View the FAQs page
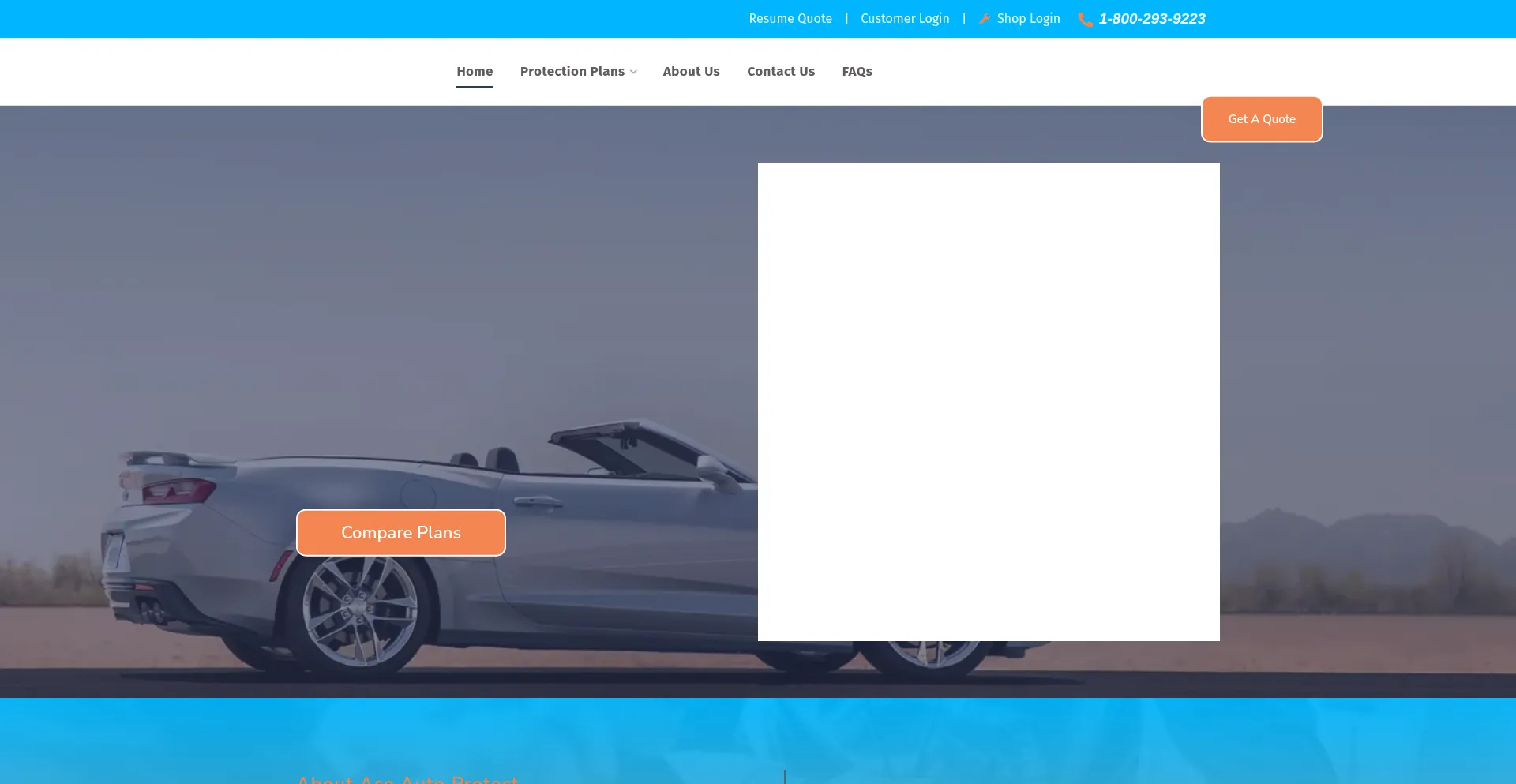Viewport: 1516px width, 784px height. click(857, 71)
